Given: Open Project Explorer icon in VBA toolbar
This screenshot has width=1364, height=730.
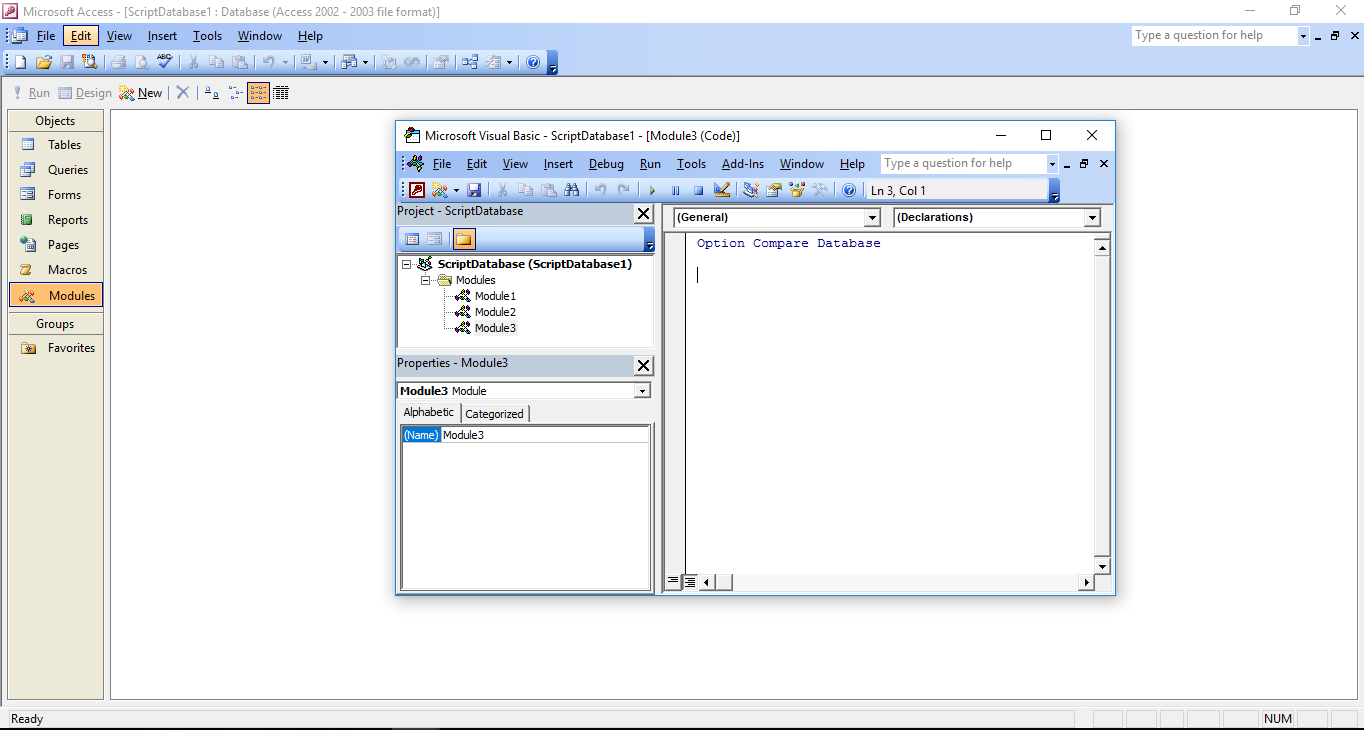Looking at the screenshot, I should click(750, 190).
